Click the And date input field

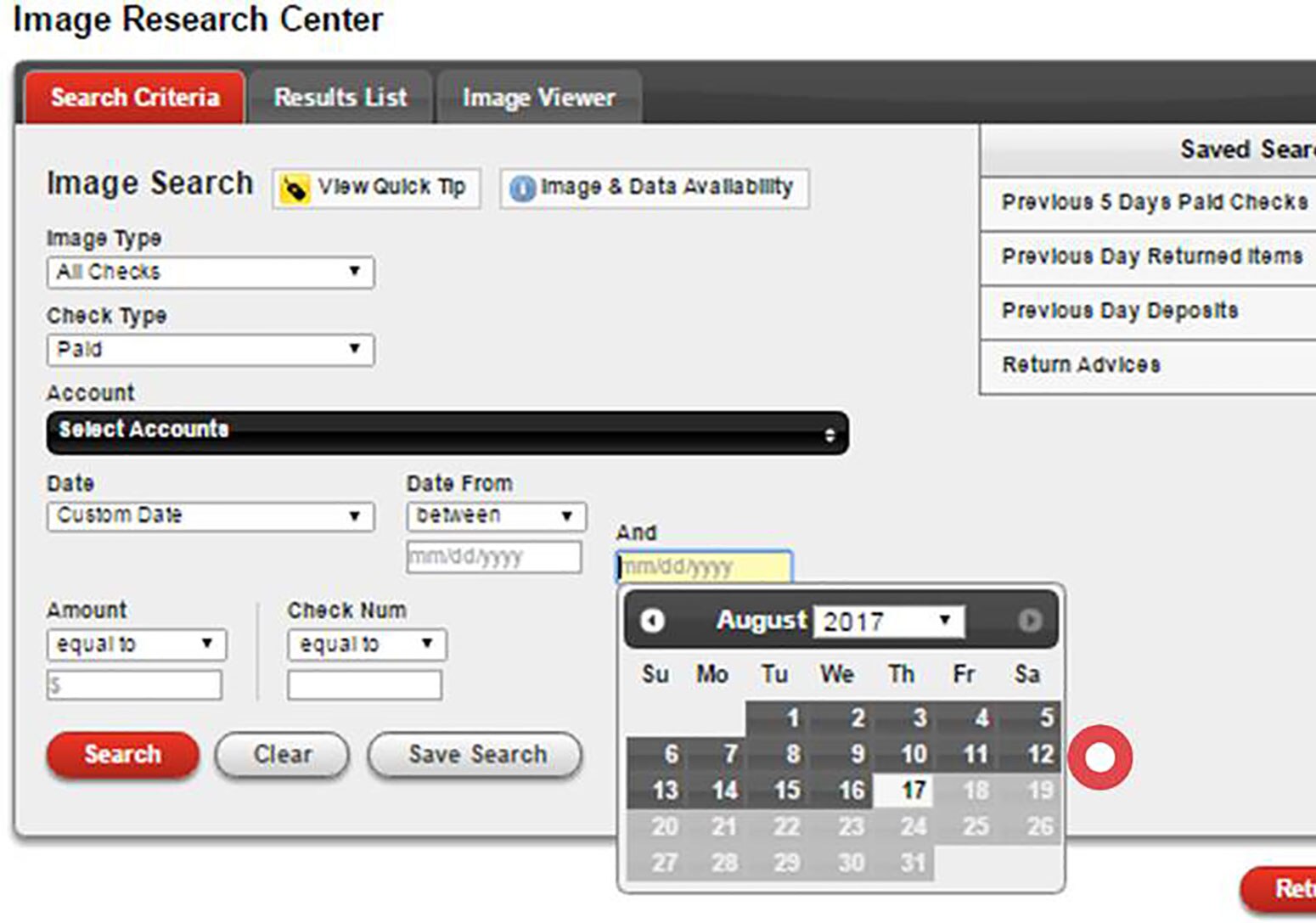pyautogui.click(x=702, y=566)
